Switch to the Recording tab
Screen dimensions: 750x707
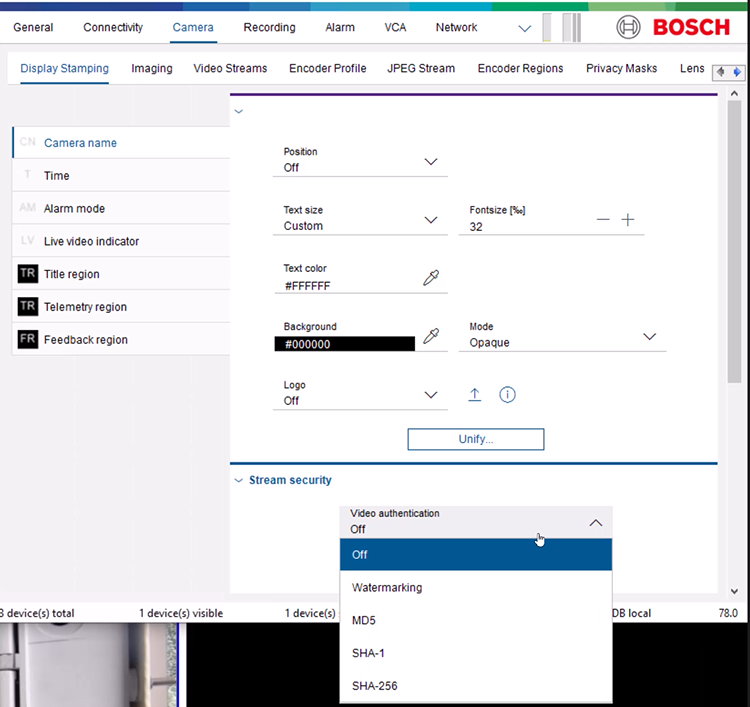click(269, 27)
